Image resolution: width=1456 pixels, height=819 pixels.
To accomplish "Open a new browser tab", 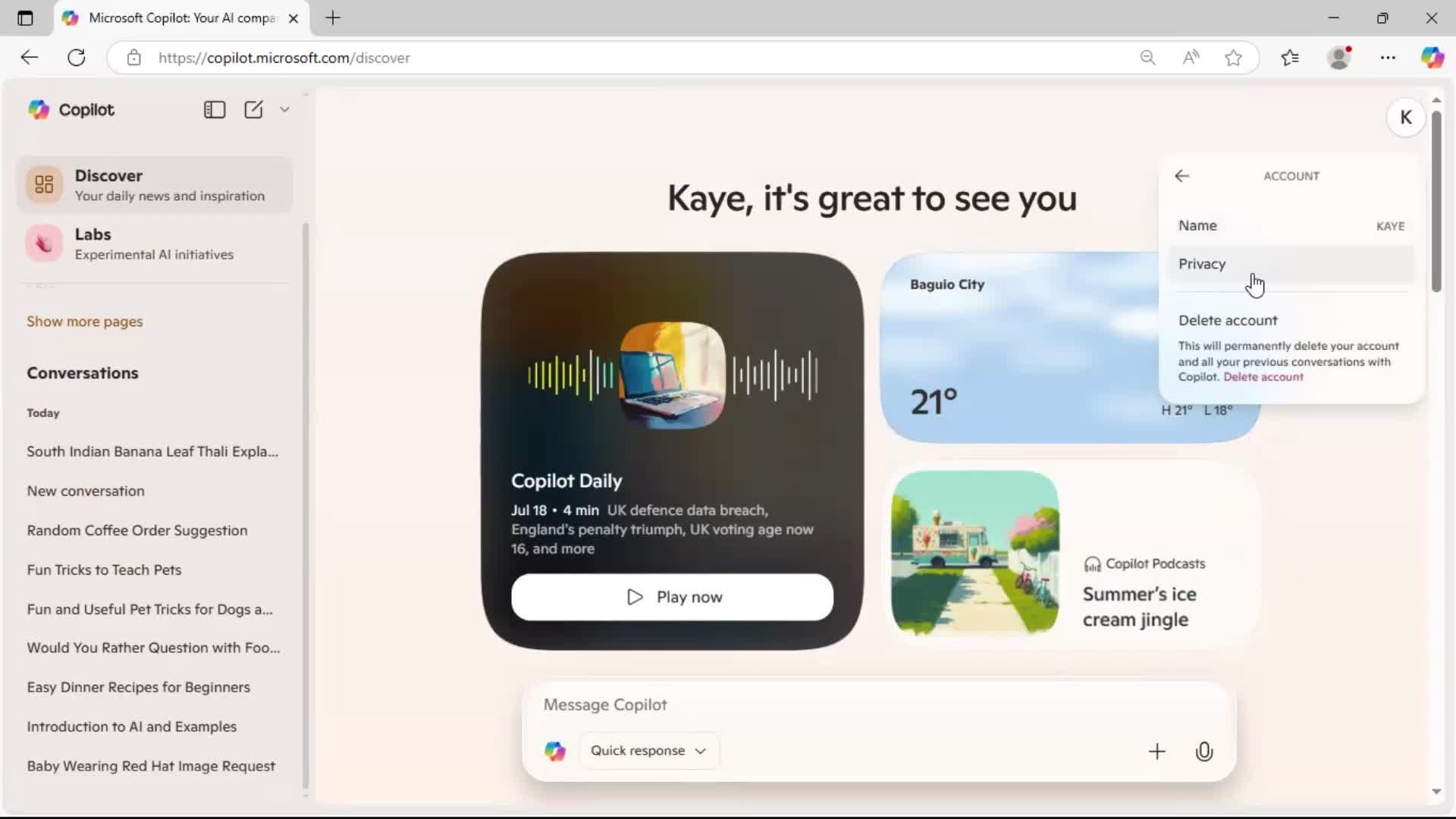I will pyautogui.click(x=333, y=18).
